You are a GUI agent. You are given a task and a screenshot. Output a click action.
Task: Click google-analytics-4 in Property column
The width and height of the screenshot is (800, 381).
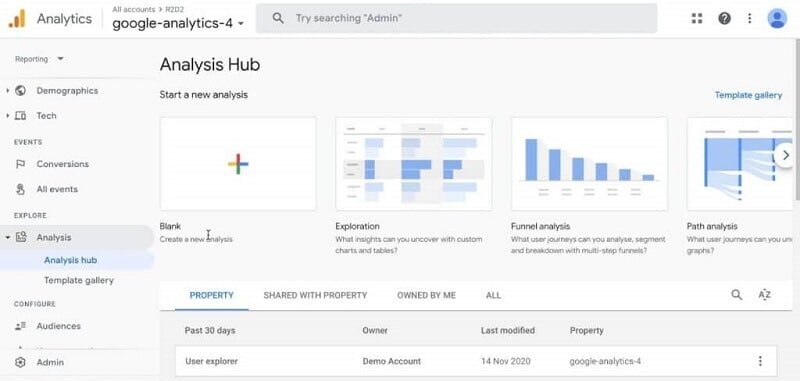coord(605,361)
